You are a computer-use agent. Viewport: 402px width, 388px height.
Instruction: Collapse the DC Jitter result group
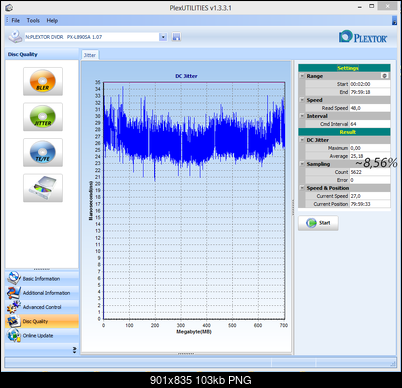[x=302, y=140]
